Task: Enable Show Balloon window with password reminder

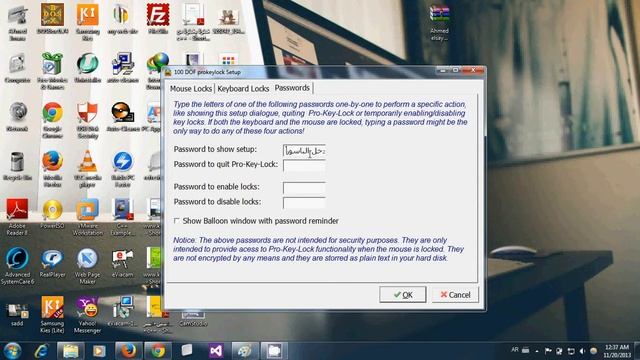Action: tap(176, 221)
